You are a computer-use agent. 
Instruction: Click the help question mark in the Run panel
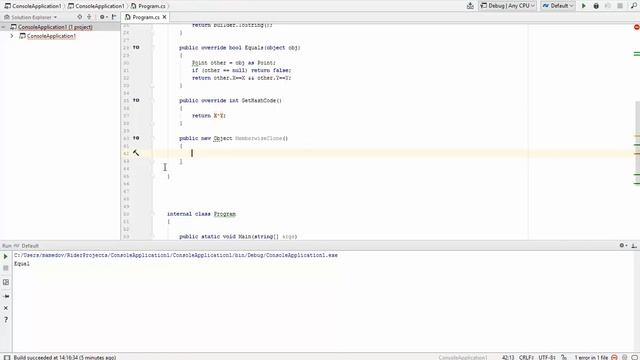[x=6, y=320]
